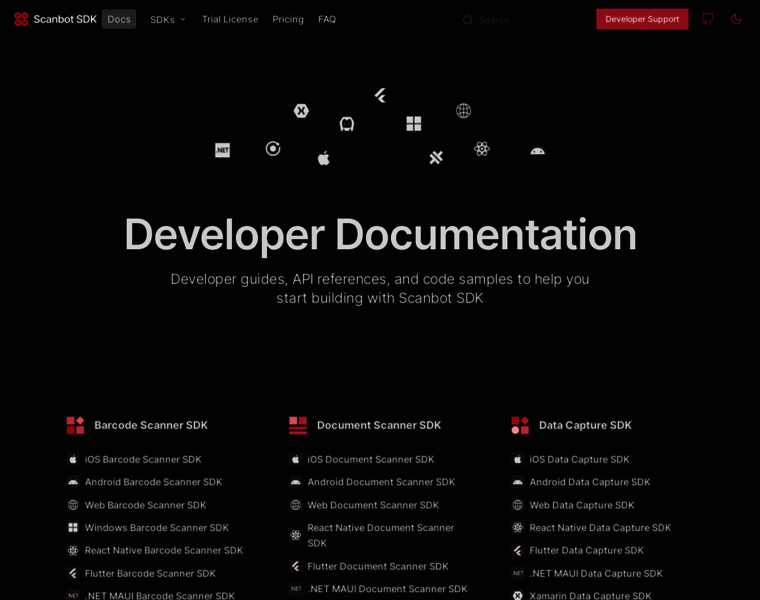Click the Scanbot SDK brand name
The image size is (760, 600).
pos(65,19)
